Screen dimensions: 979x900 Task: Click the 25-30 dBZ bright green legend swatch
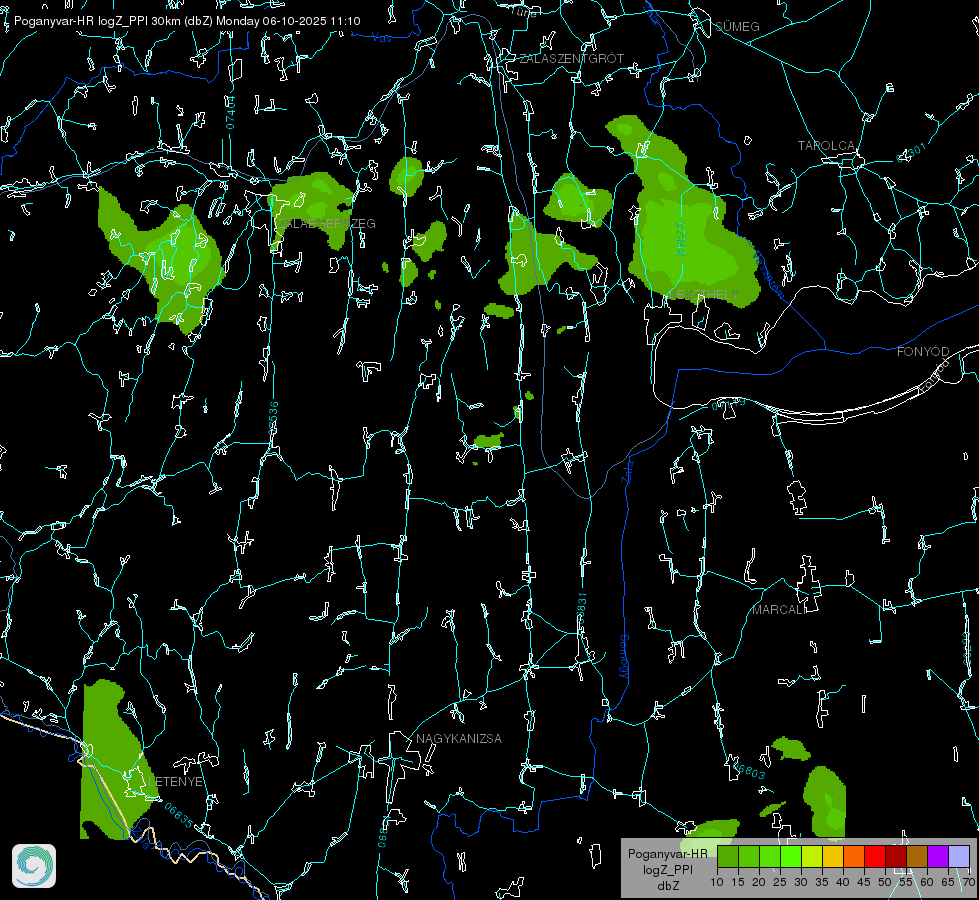[x=791, y=856]
